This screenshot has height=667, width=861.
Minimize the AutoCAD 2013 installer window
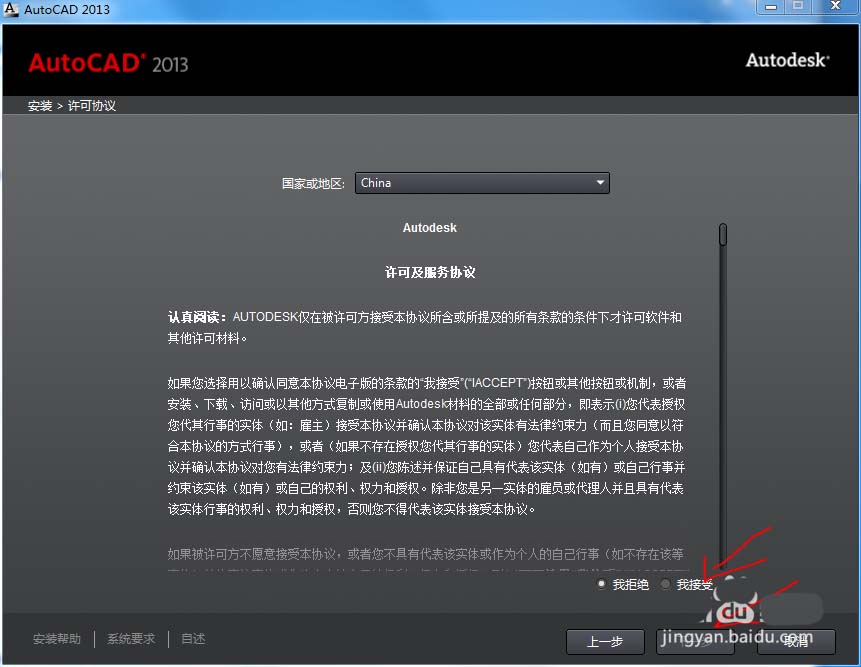click(x=771, y=7)
